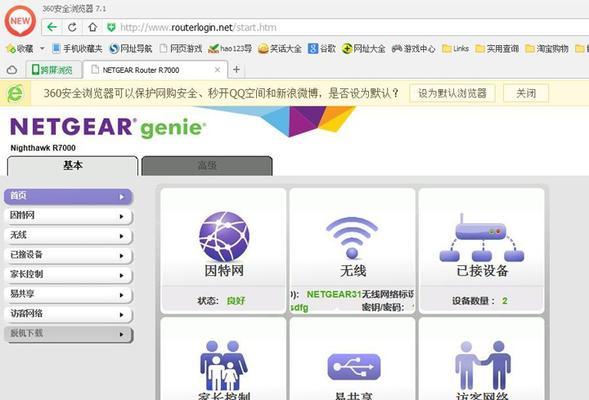Image resolution: width=589 pixels, height=400 pixels.
Task: Expand the 无线 sidebar item arrow
Action: coord(121,236)
